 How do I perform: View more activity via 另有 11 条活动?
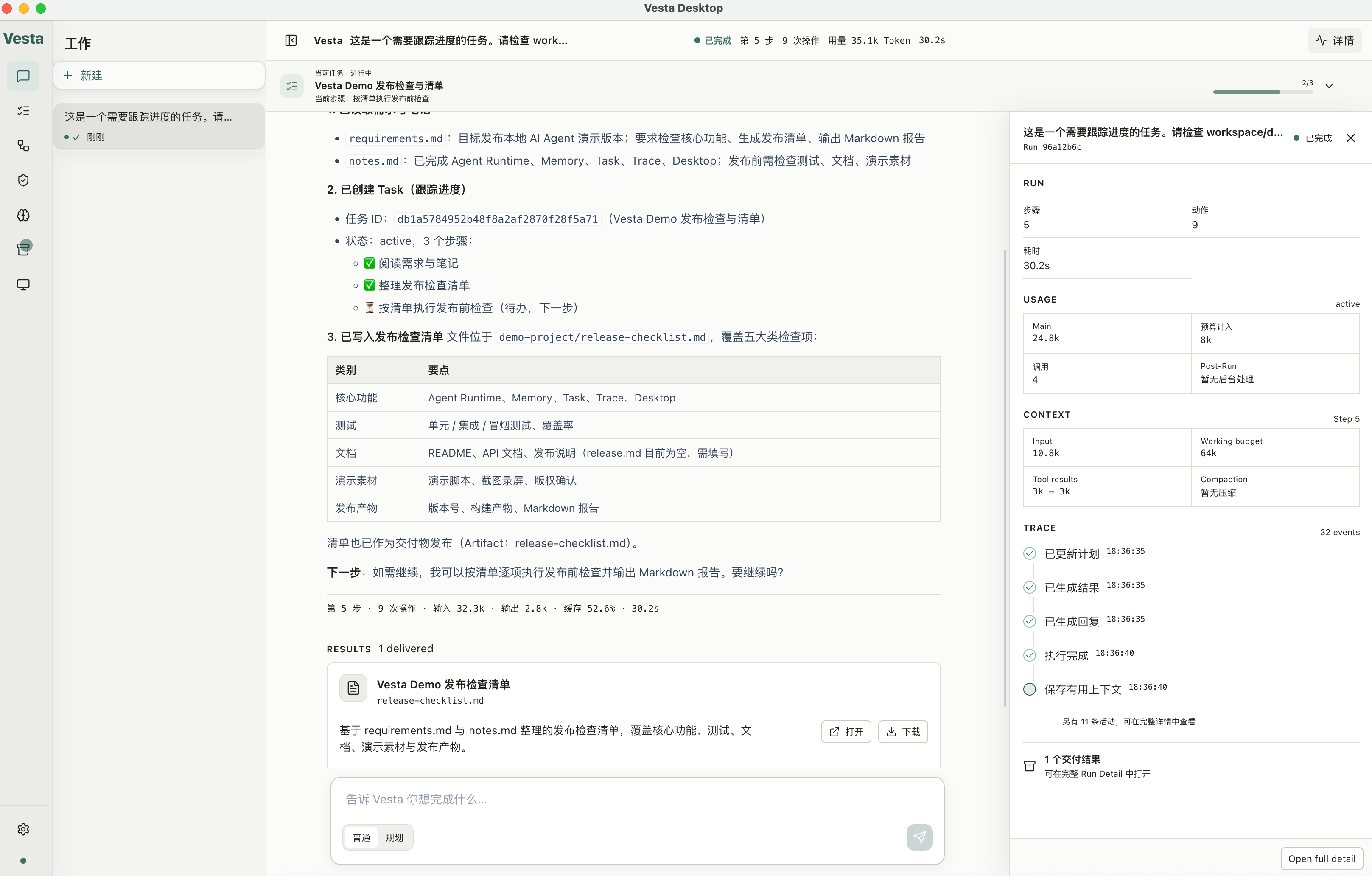(1129, 722)
